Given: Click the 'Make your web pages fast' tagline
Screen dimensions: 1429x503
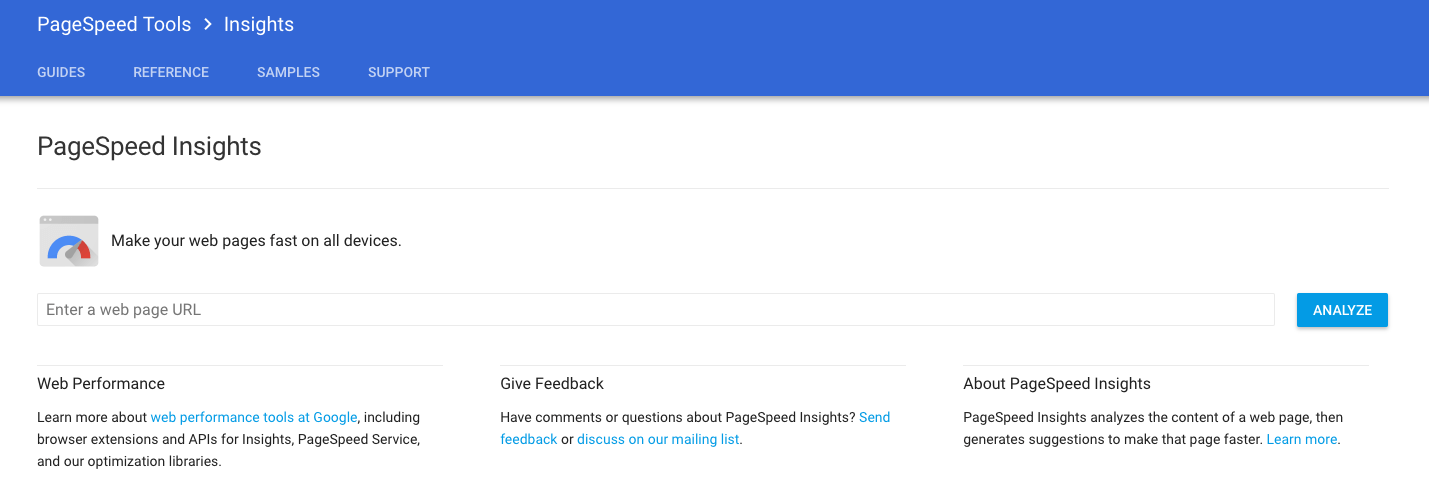Looking at the screenshot, I should pos(256,241).
